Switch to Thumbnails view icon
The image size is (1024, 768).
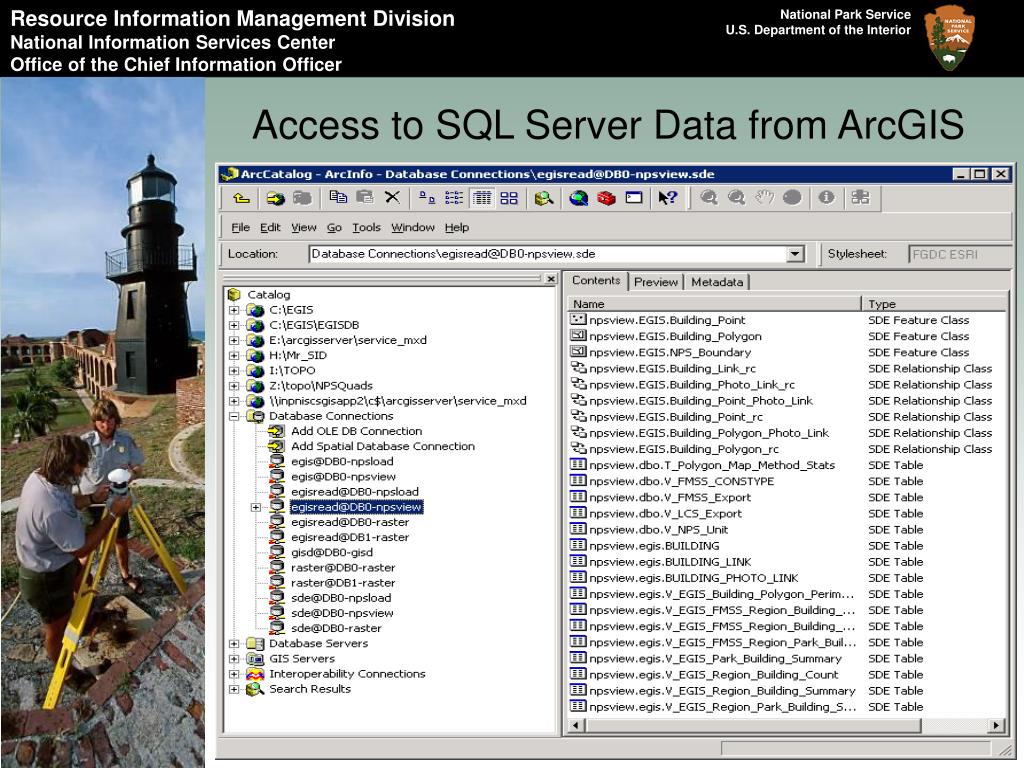click(x=509, y=198)
